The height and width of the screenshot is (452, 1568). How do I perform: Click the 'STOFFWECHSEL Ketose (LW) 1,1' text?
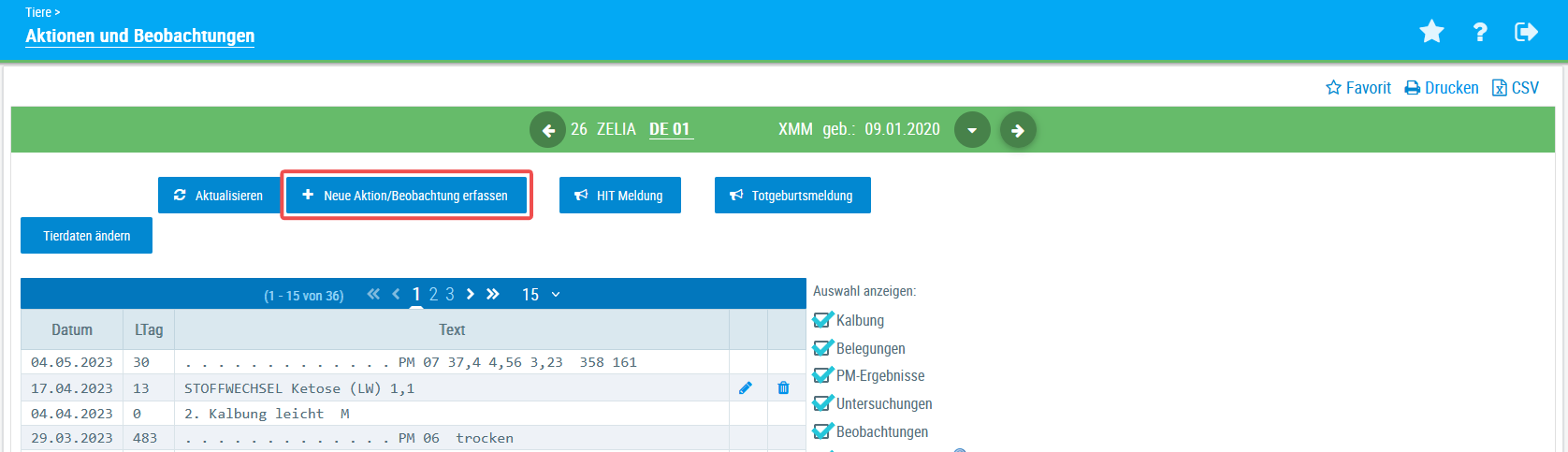[299, 388]
